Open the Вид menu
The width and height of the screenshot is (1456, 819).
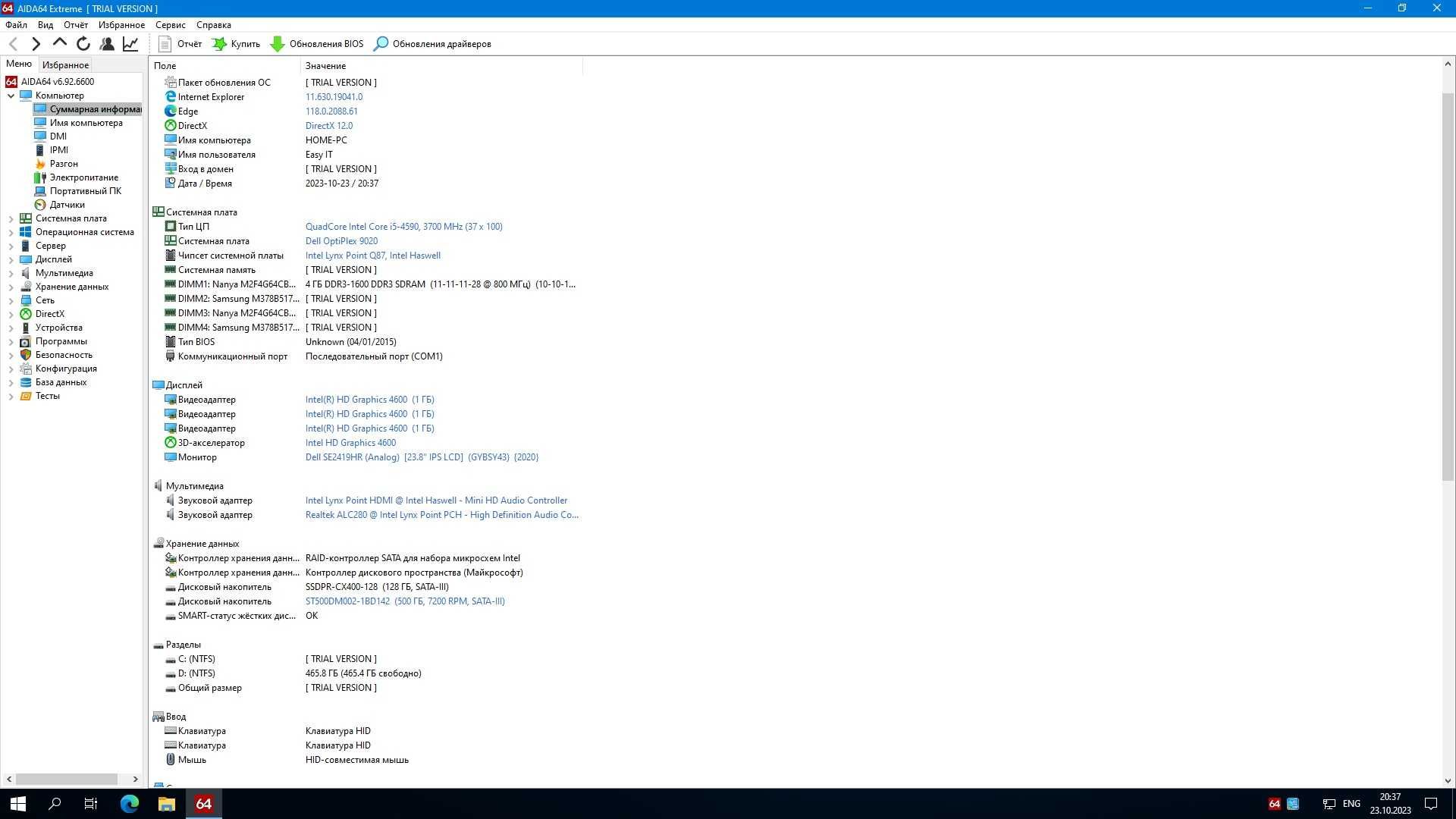(45, 25)
